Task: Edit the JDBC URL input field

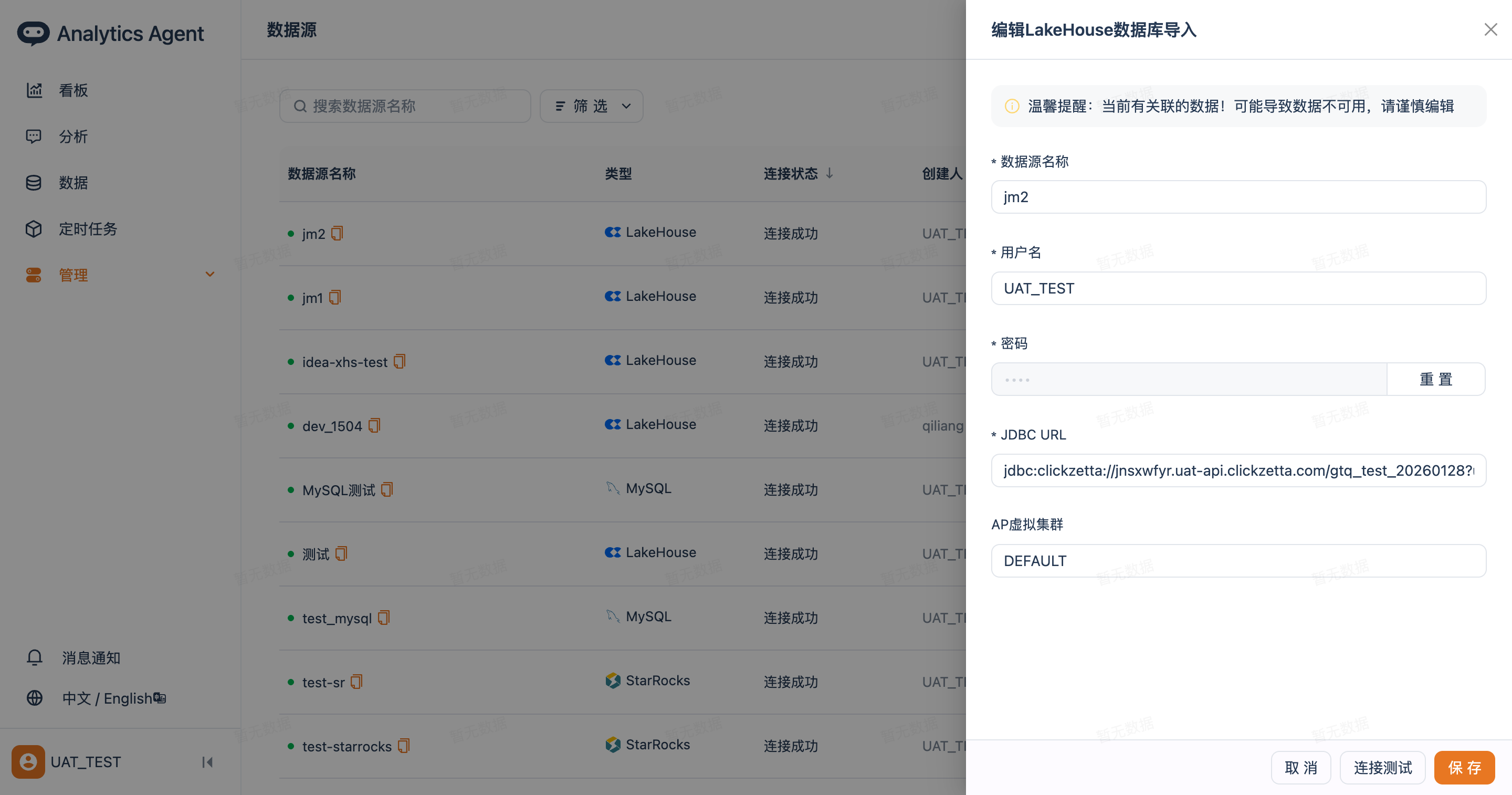Action: tap(1238, 470)
